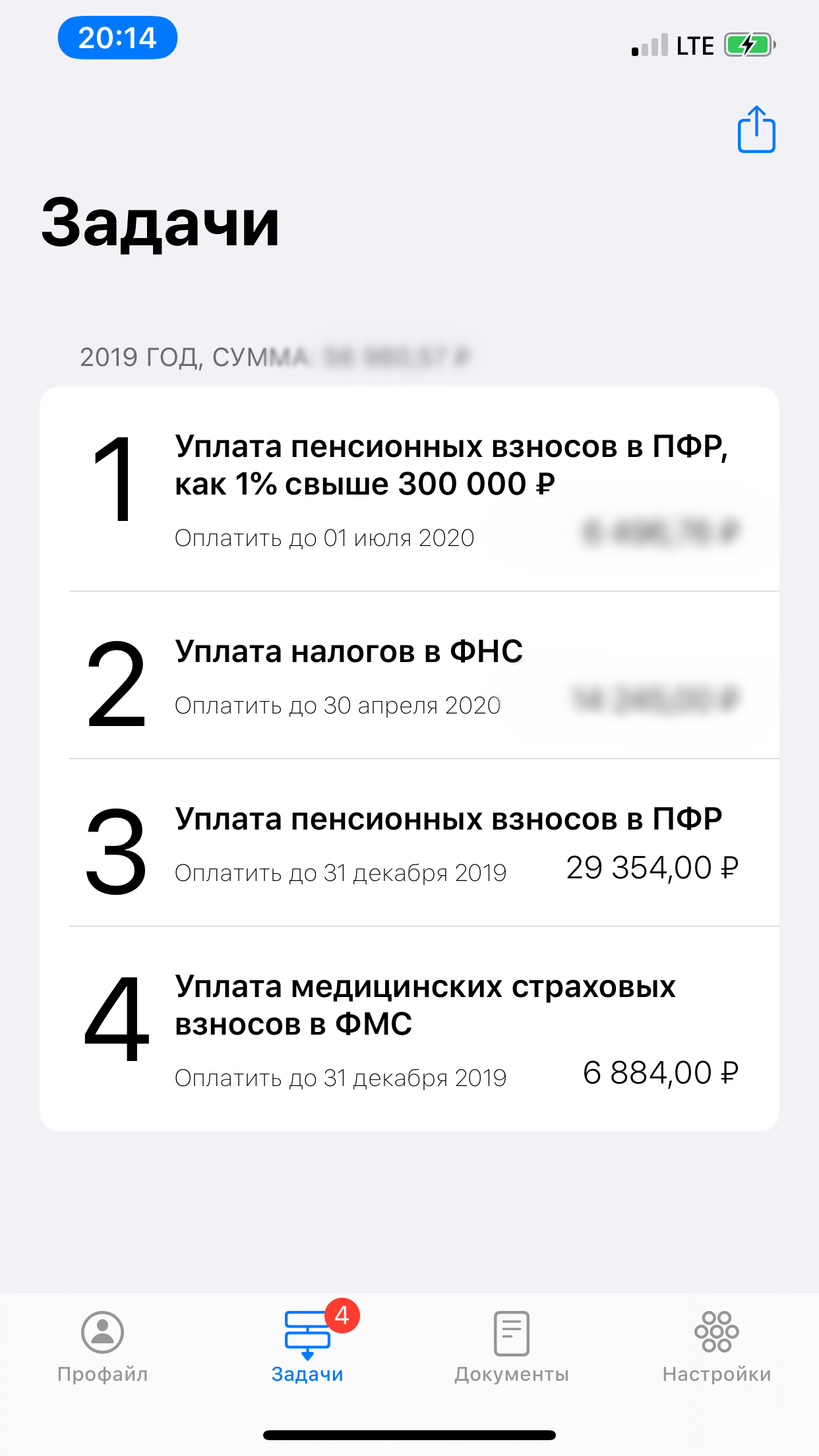Tap the LTE network indicator
The height and width of the screenshot is (1456, 819).
[694, 44]
